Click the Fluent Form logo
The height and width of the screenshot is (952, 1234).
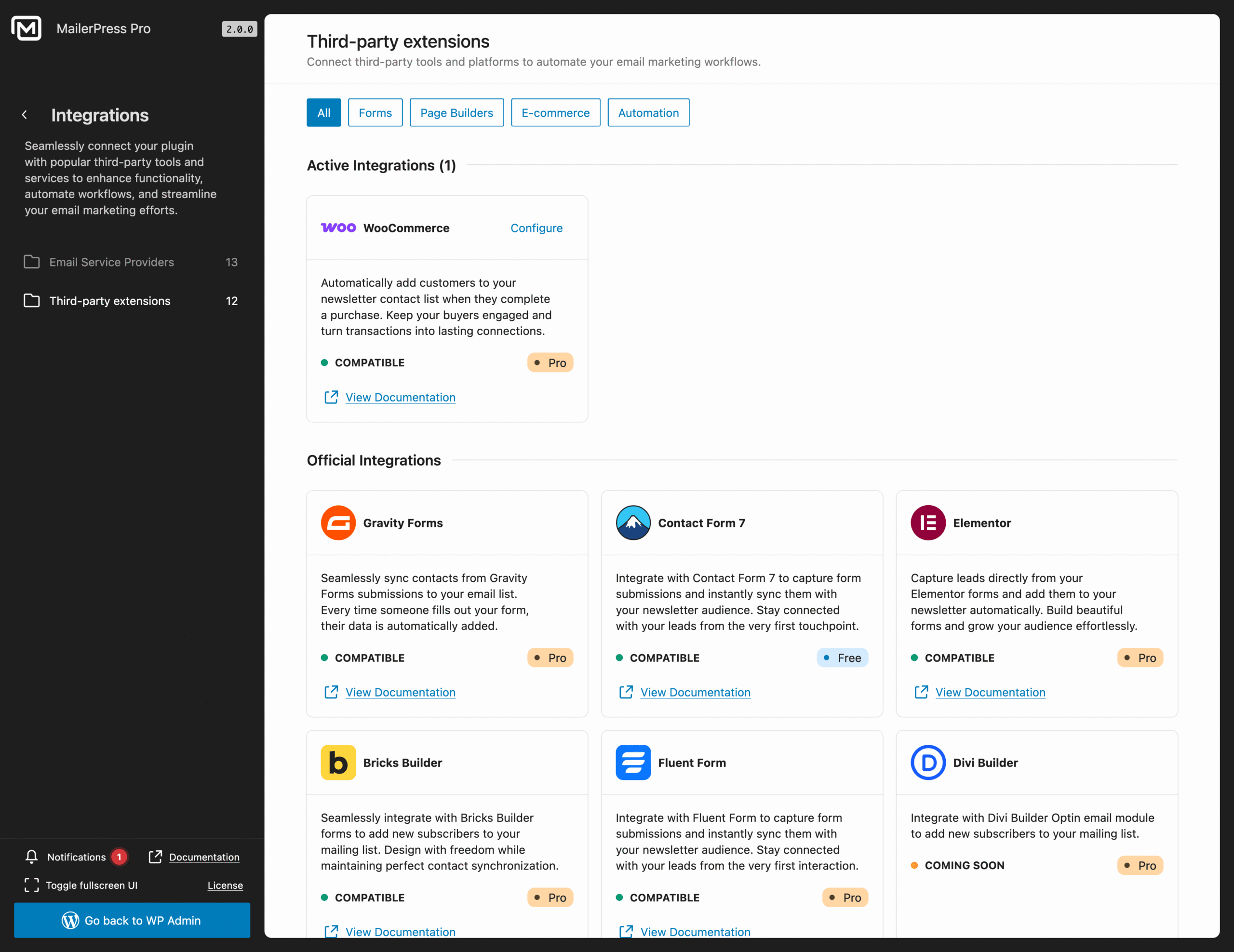(x=633, y=763)
